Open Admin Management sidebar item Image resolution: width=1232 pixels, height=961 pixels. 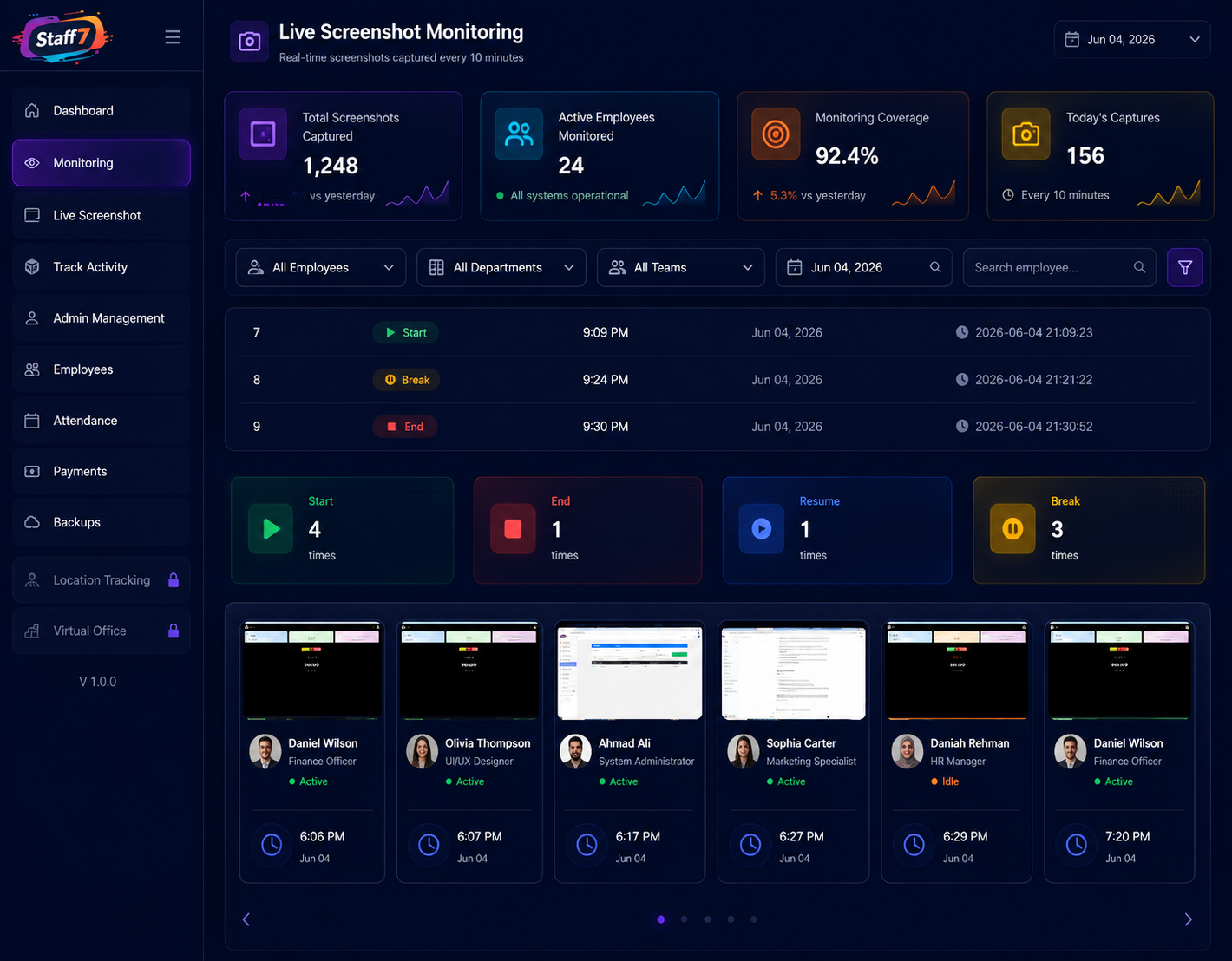102,318
